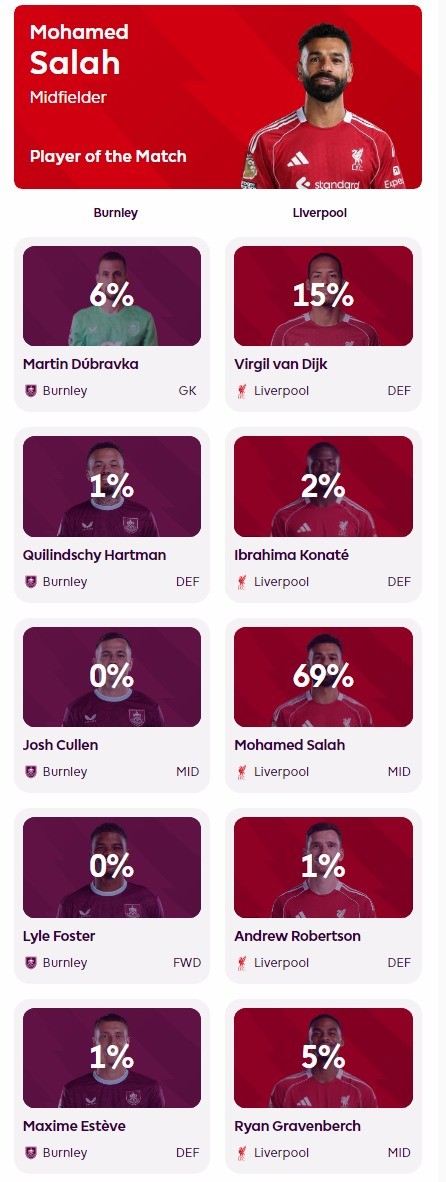Open Martin Dúbravka's 6% vote photo

(x=112, y=296)
